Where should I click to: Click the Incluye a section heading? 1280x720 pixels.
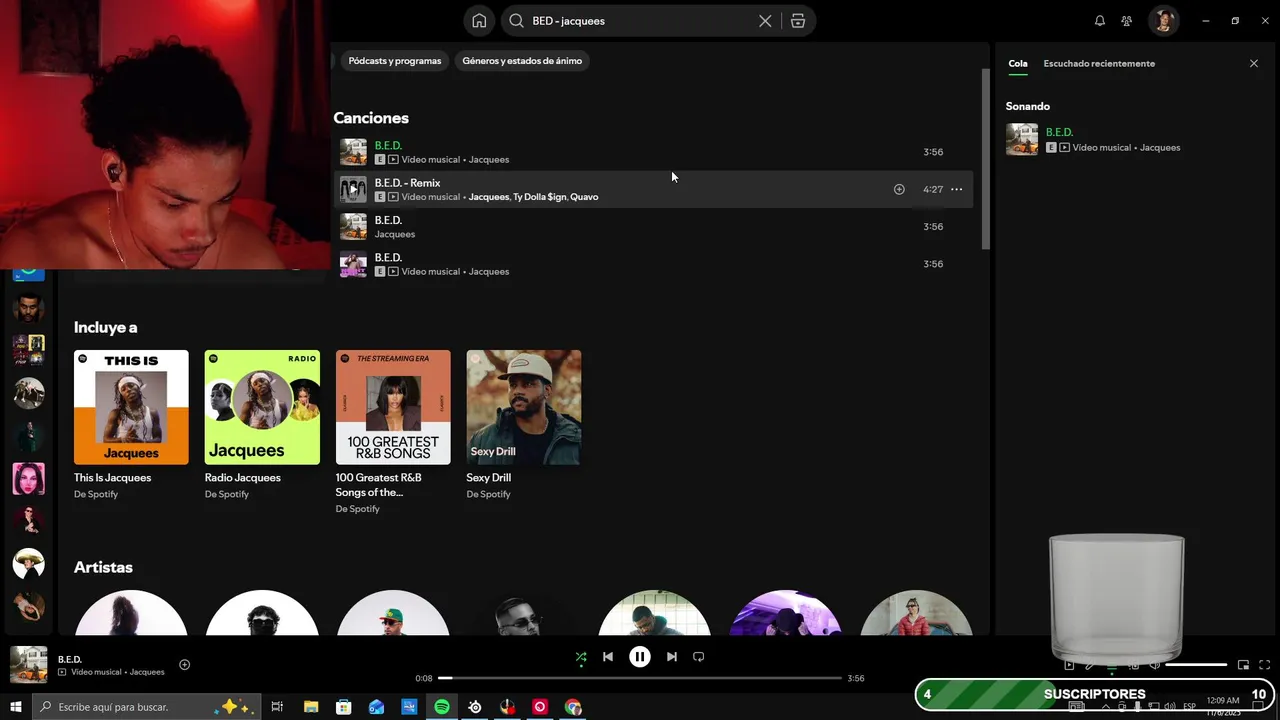click(x=105, y=327)
